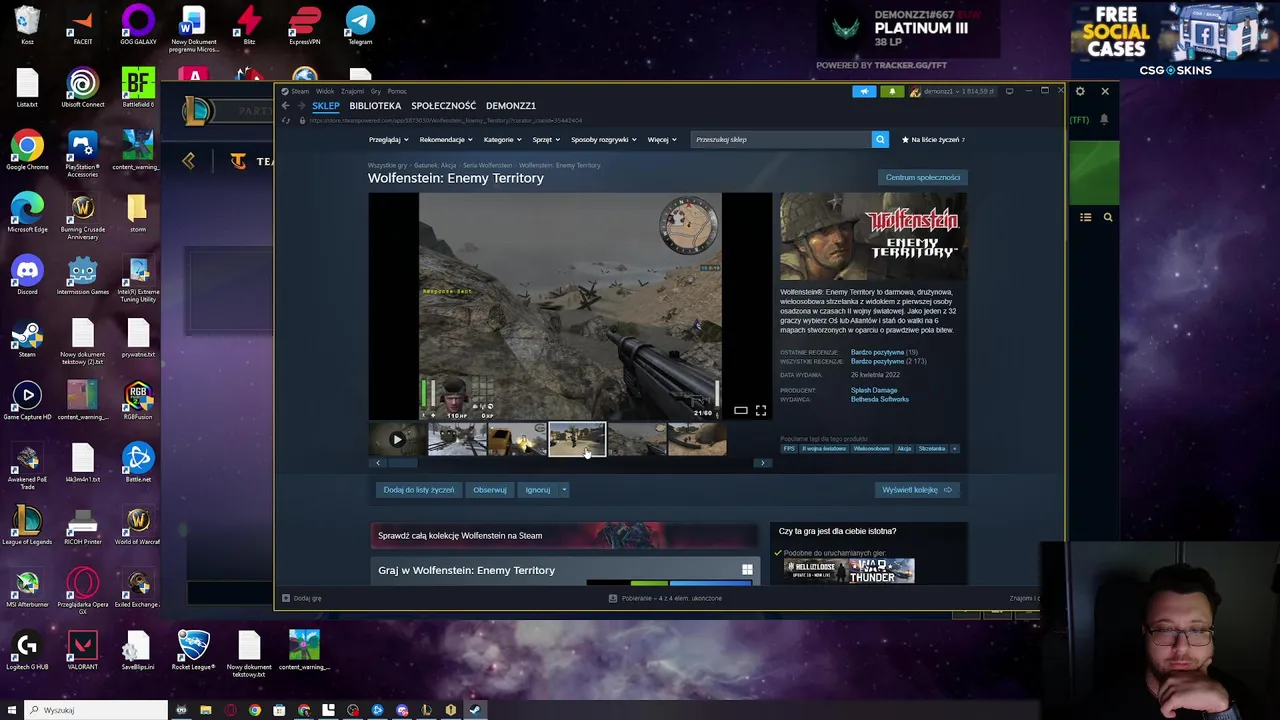The width and height of the screenshot is (1280, 720).
Task: Launch GOG Galaxy desktop shortcut
Action: [138, 25]
